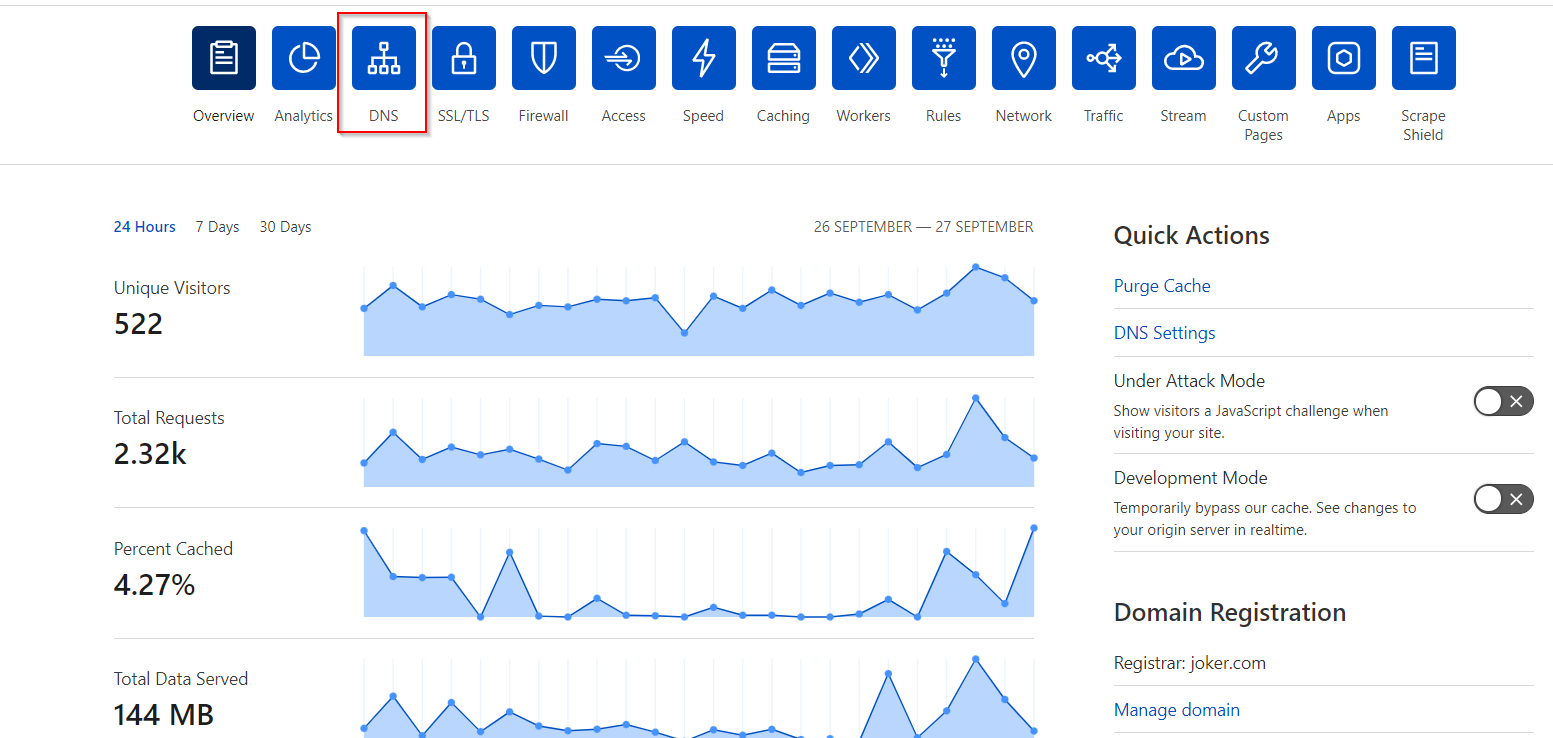Open DNS Settings quick action link
The height and width of the screenshot is (738, 1553).
[1164, 333]
